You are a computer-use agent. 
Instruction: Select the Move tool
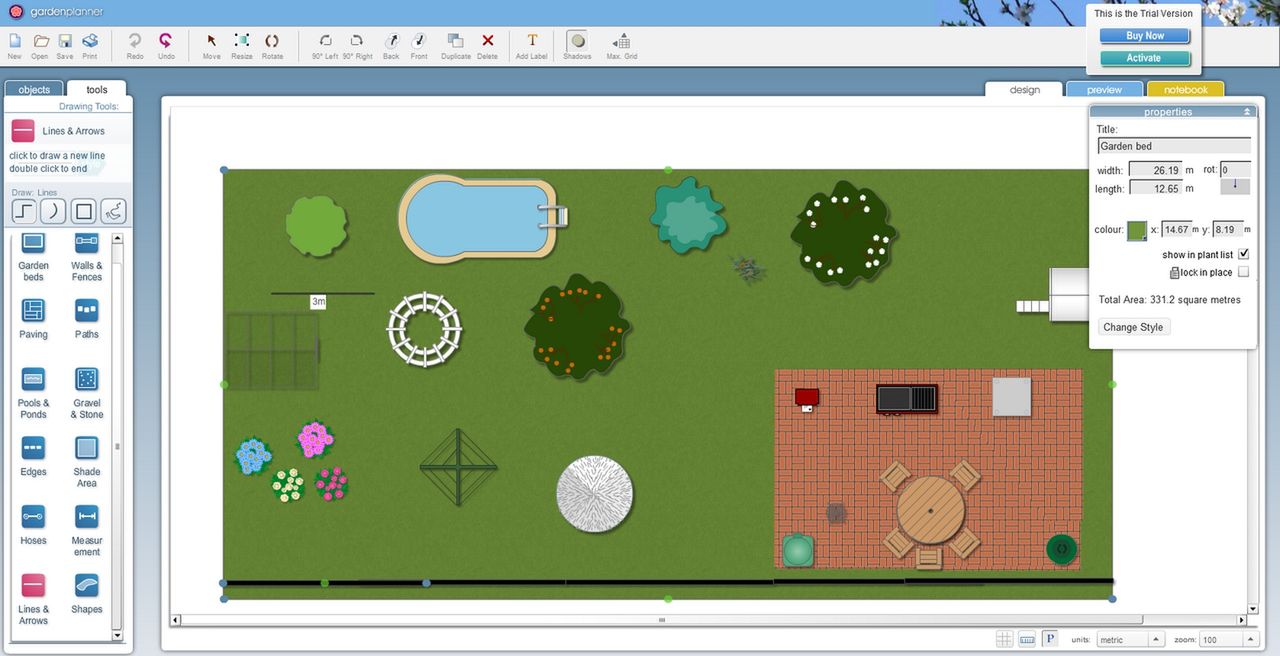coord(212,46)
